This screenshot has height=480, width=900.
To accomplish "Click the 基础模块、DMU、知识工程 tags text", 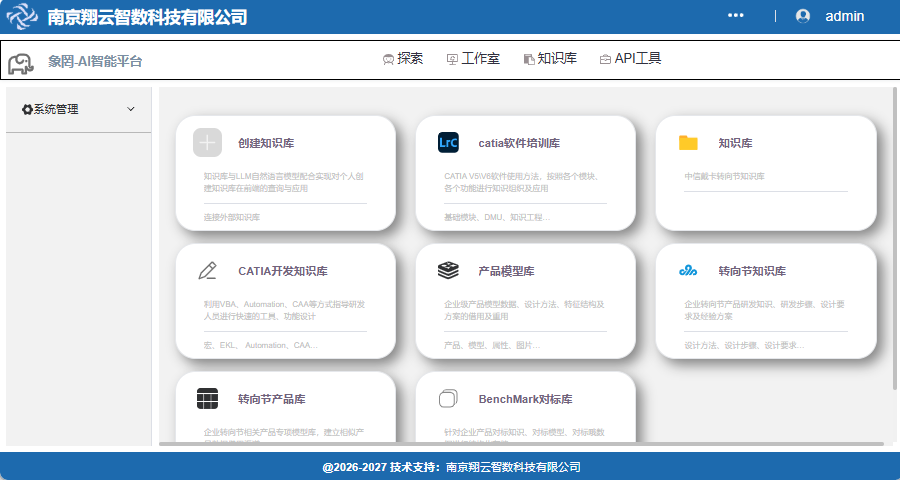I will click(497, 218).
